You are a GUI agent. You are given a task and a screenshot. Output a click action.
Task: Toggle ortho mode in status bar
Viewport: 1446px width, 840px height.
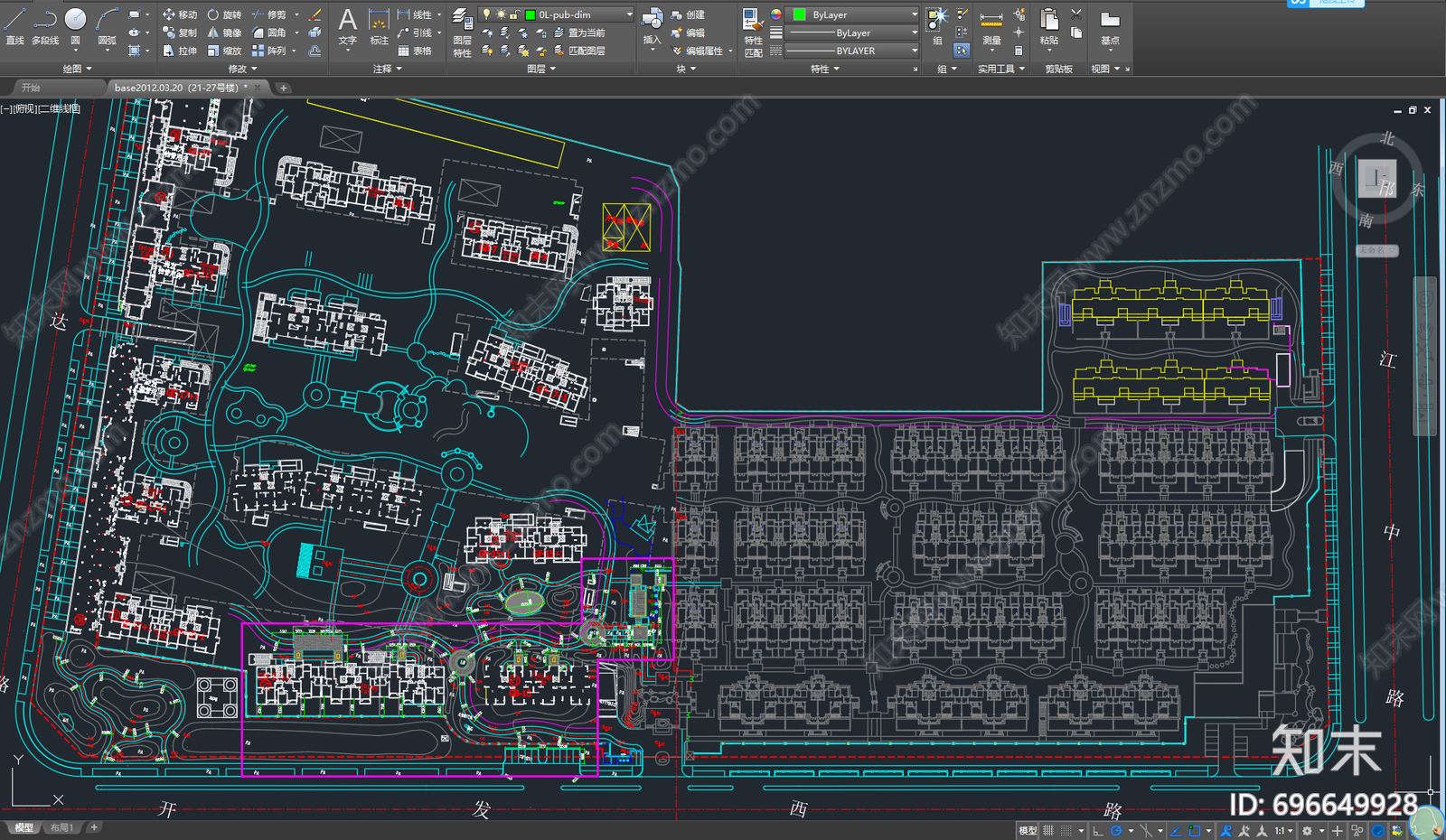tap(1097, 830)
